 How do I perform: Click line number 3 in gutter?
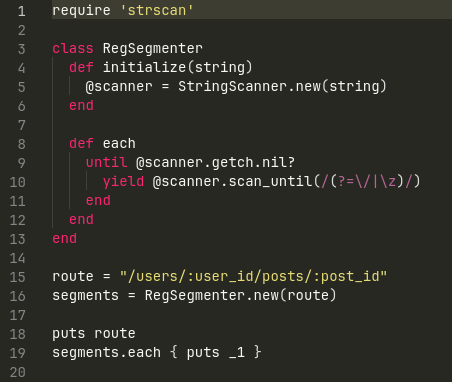tap(22, 49)
